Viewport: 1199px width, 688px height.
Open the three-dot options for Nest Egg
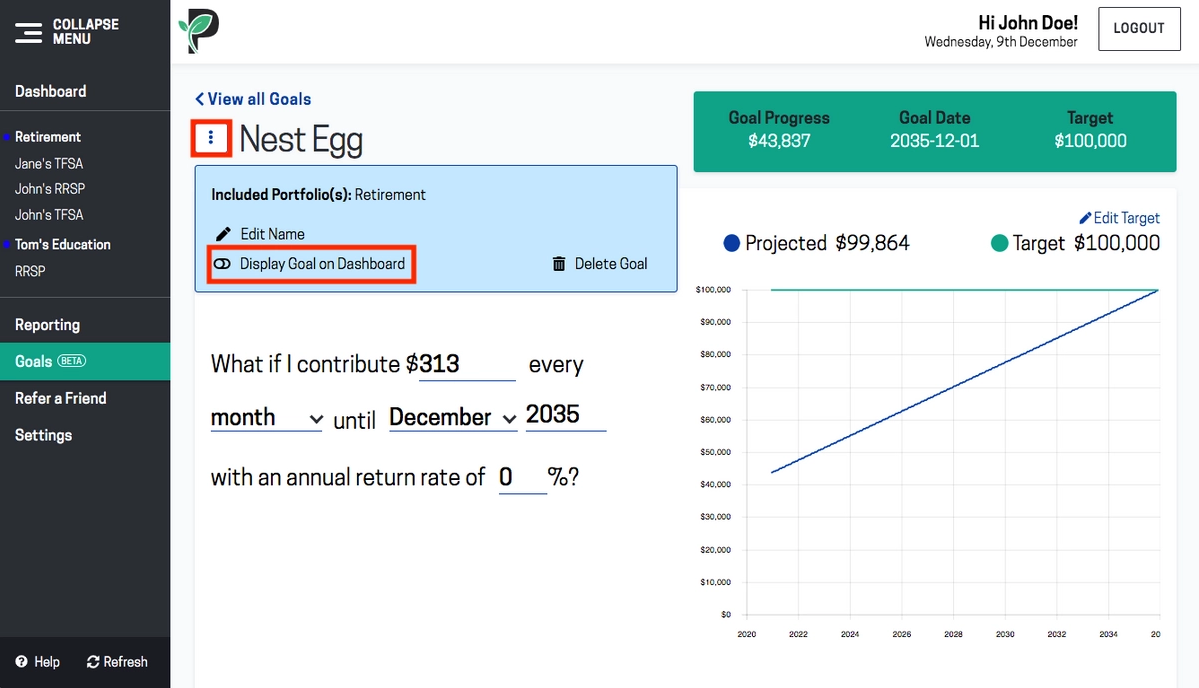(211, 138)
